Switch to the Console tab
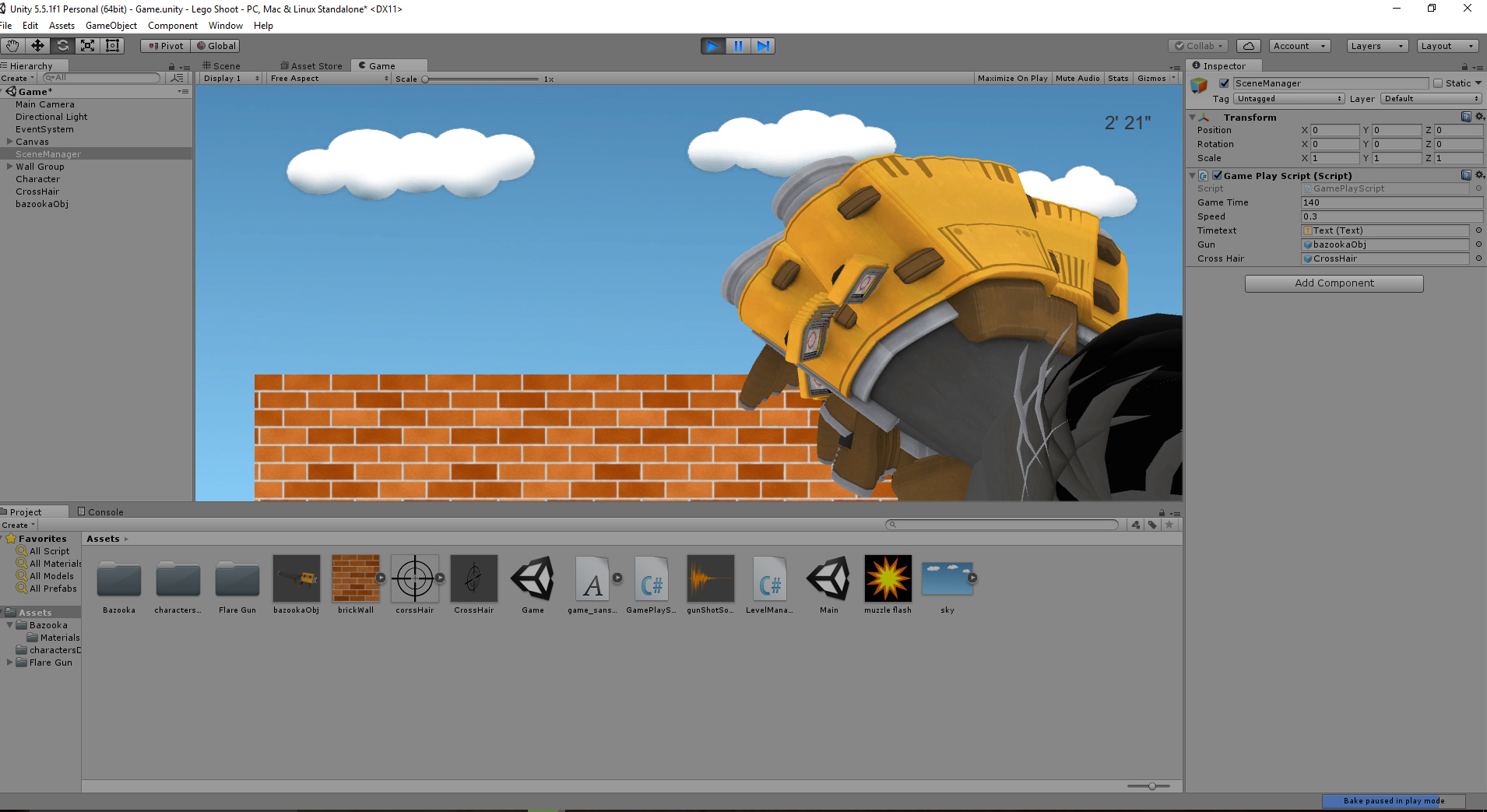The height and width of the screenshot is (812, 1487). pos(100,511)
